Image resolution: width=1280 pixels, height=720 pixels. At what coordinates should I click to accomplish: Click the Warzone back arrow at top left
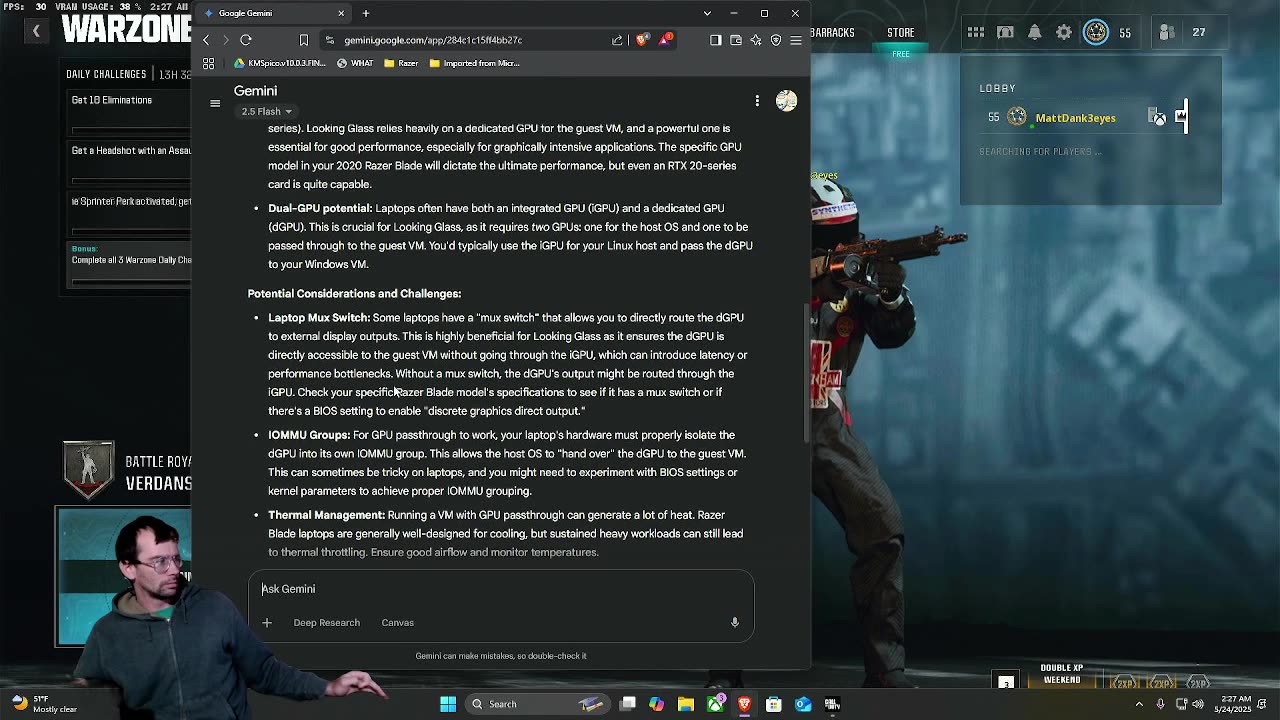click(36, 31)
